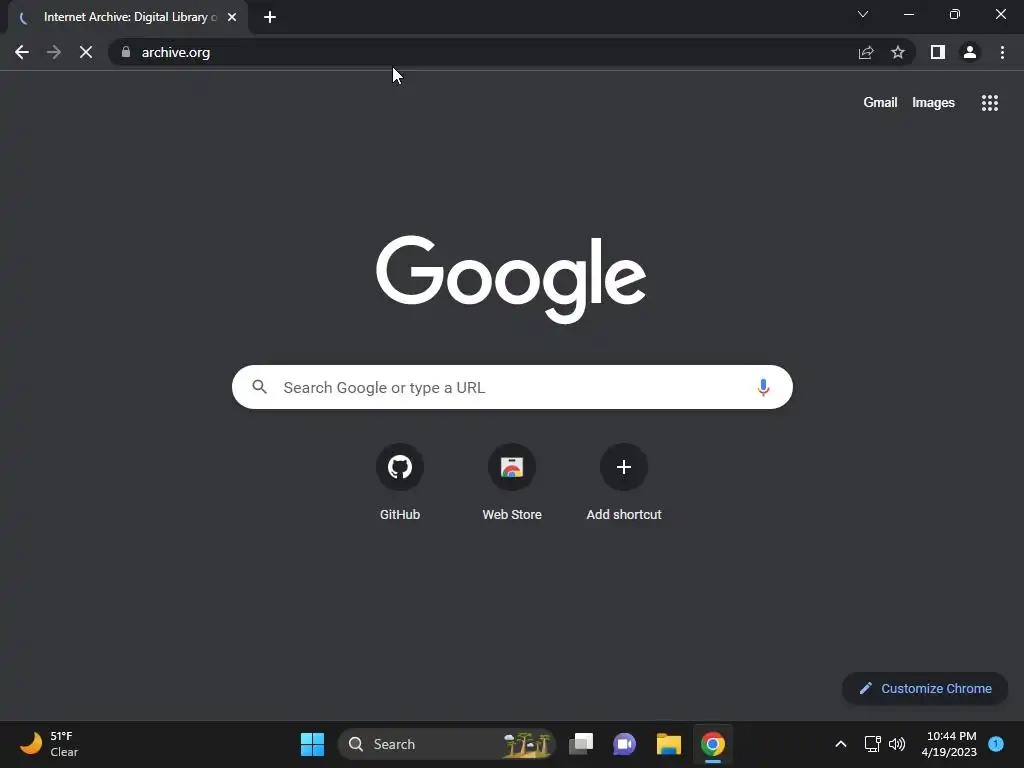The width and height of the screenshot is (1024, 768).
Task: Open File Explorer from the taskbar
Action: click(669, 744)
